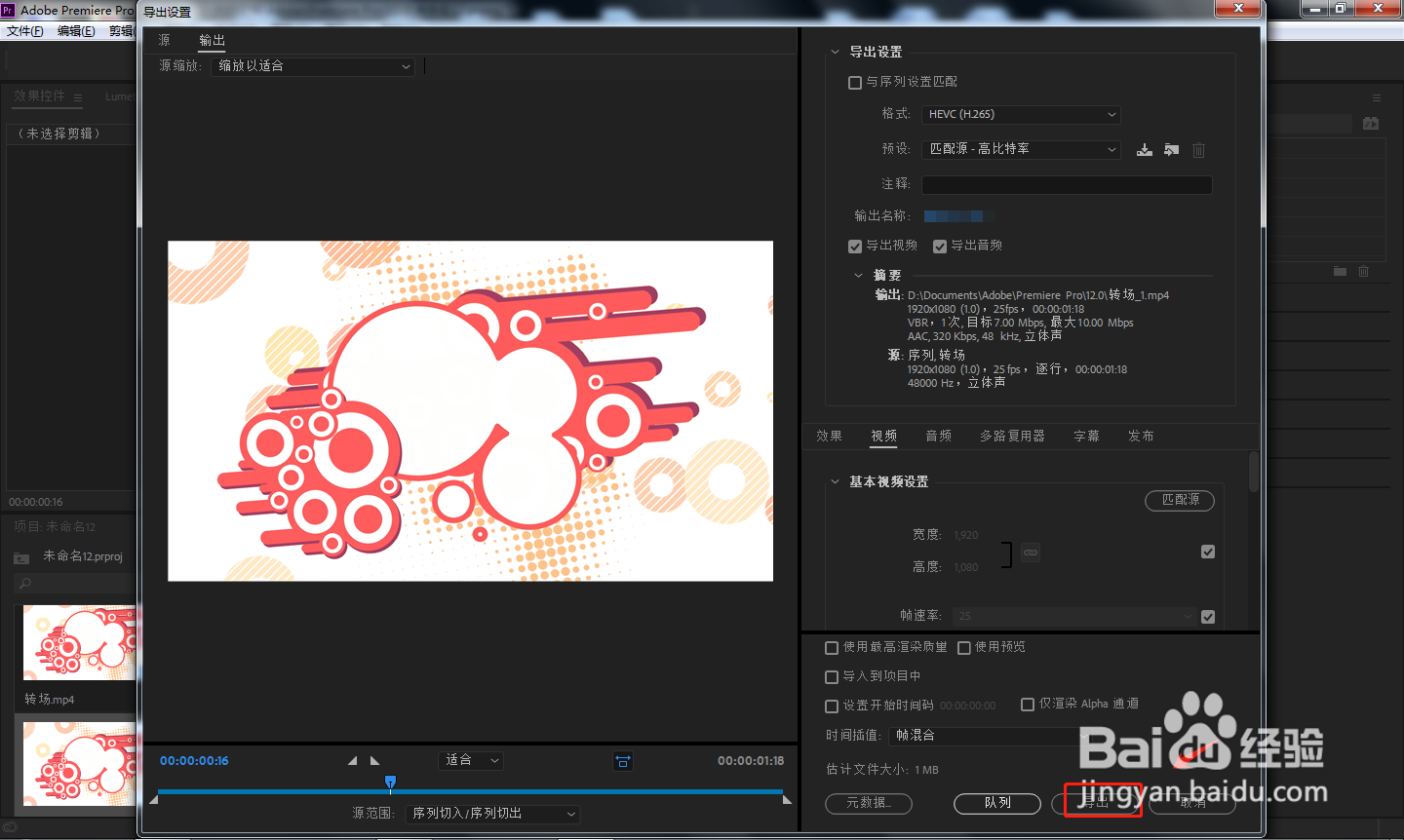
Task: Click the Set In Point triangle icon
Action: [x=352, y=761]
